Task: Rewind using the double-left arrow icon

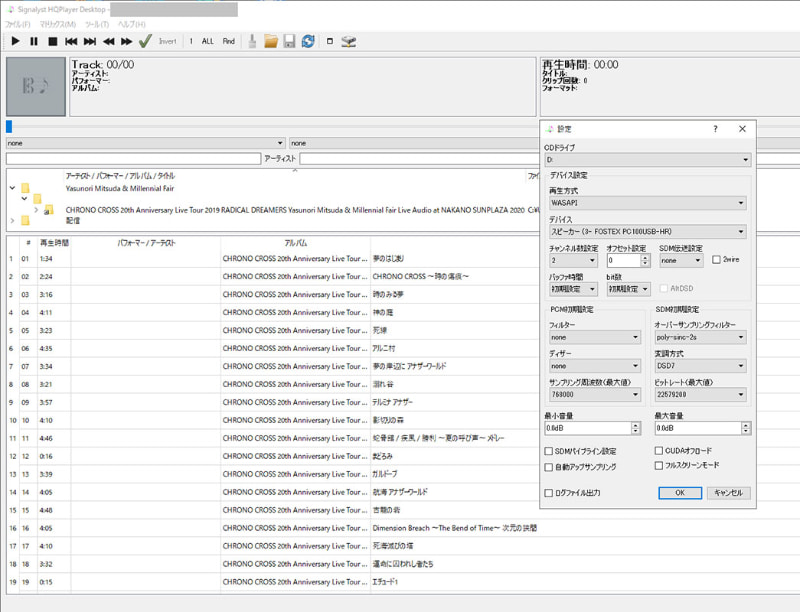Action: 108,41
